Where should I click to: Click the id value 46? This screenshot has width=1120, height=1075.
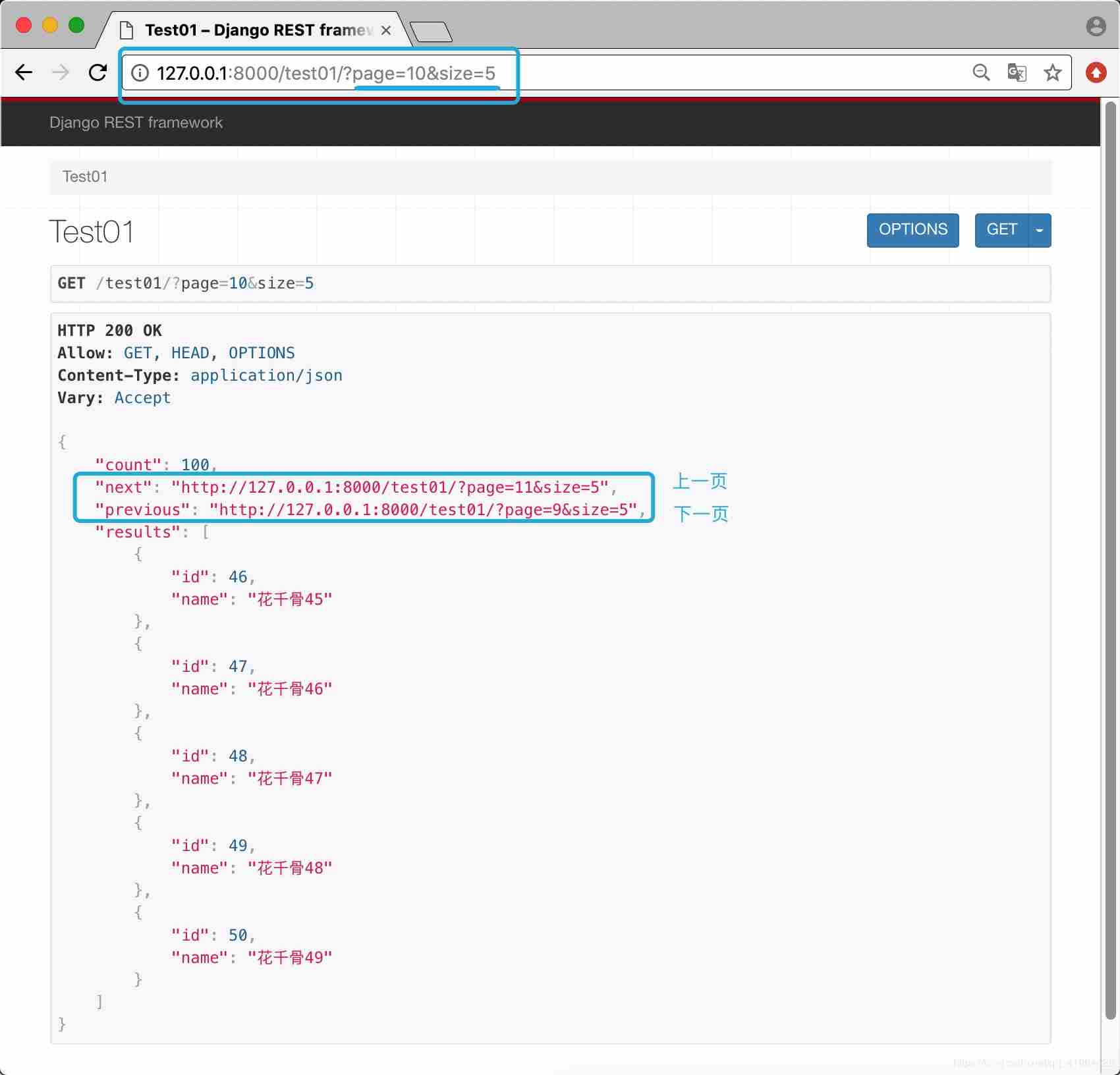tap(238, 577)
